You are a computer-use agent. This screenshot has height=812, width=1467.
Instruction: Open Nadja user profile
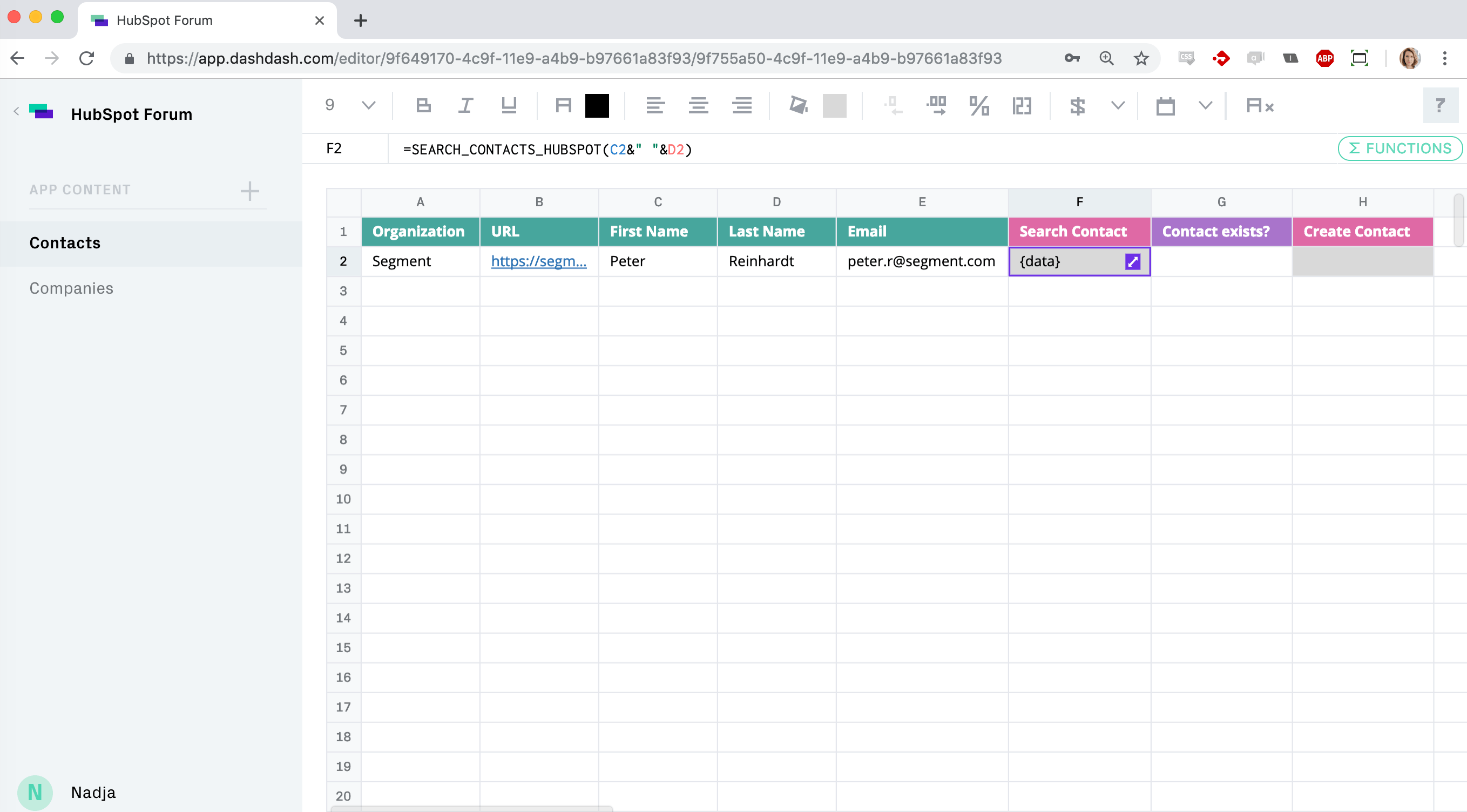tap(67, 792)
